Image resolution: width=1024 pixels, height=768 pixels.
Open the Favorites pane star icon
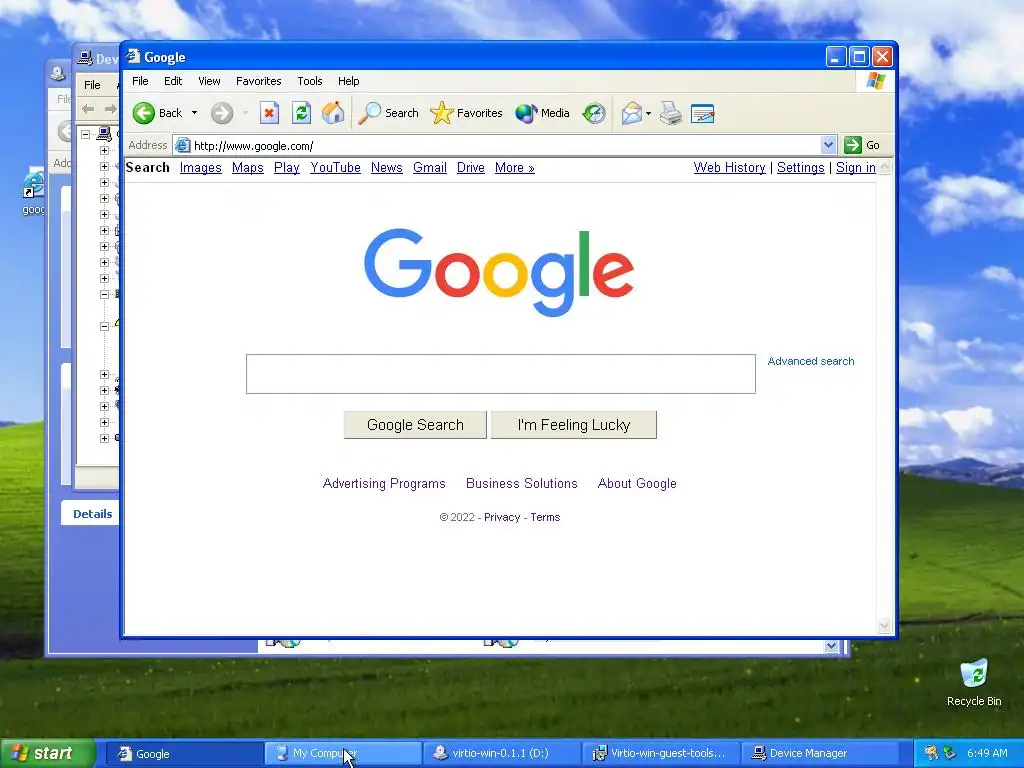pos(441,113)
